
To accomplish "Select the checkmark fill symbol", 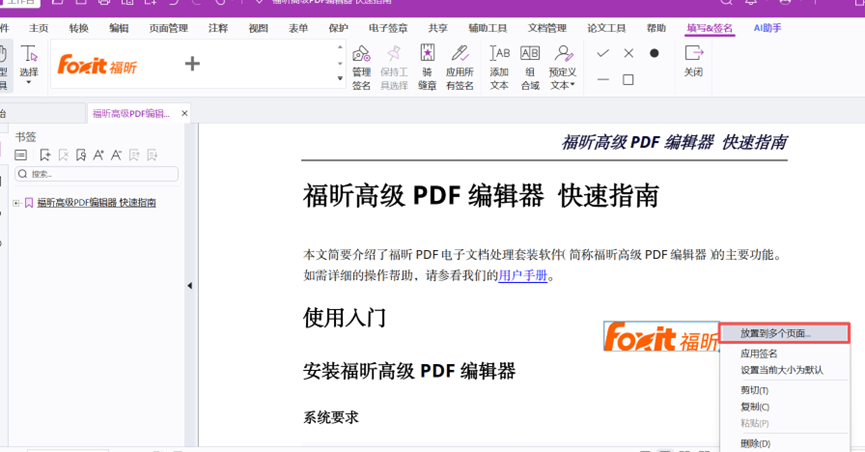I will tap(602, 53).
